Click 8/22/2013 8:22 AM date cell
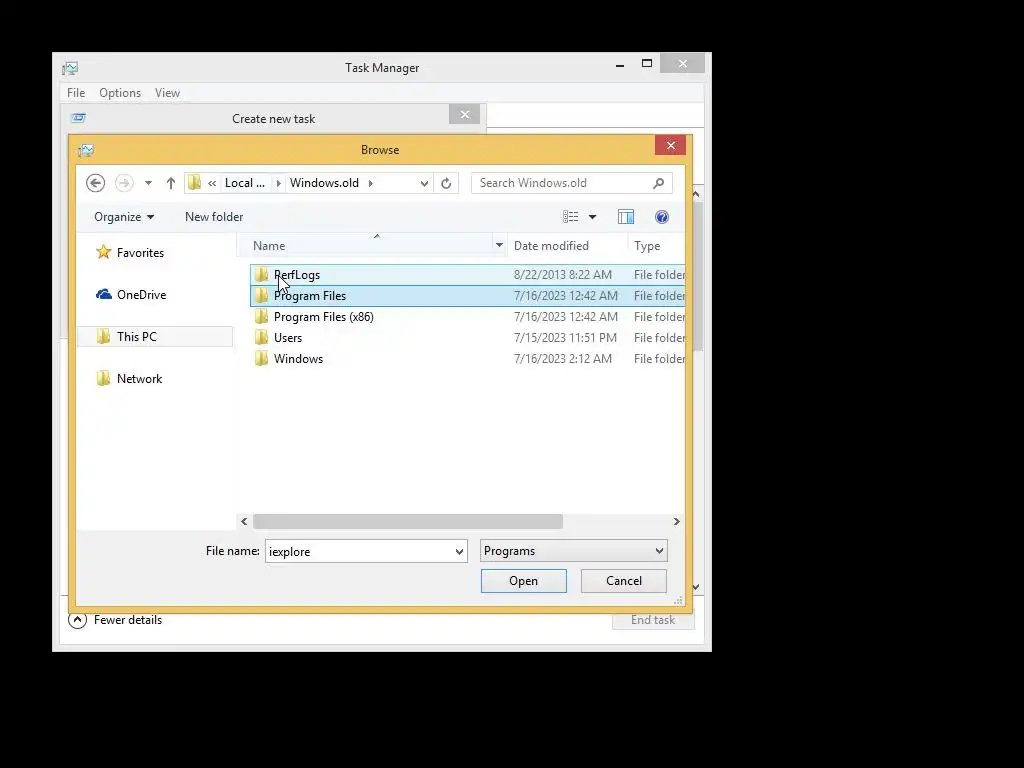The image size is (1024, 768). [x=563, y=275]
